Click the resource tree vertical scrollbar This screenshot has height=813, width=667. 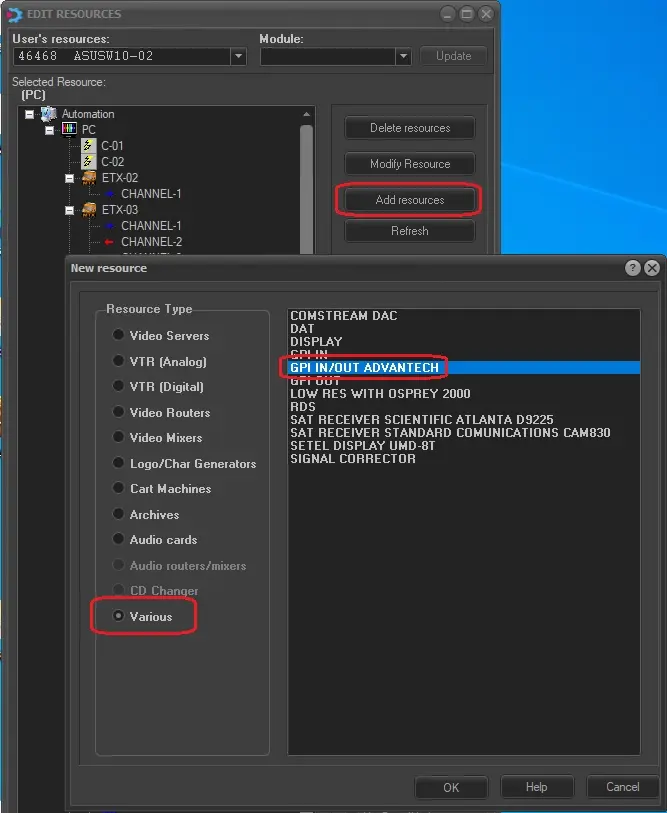point(306,180)
